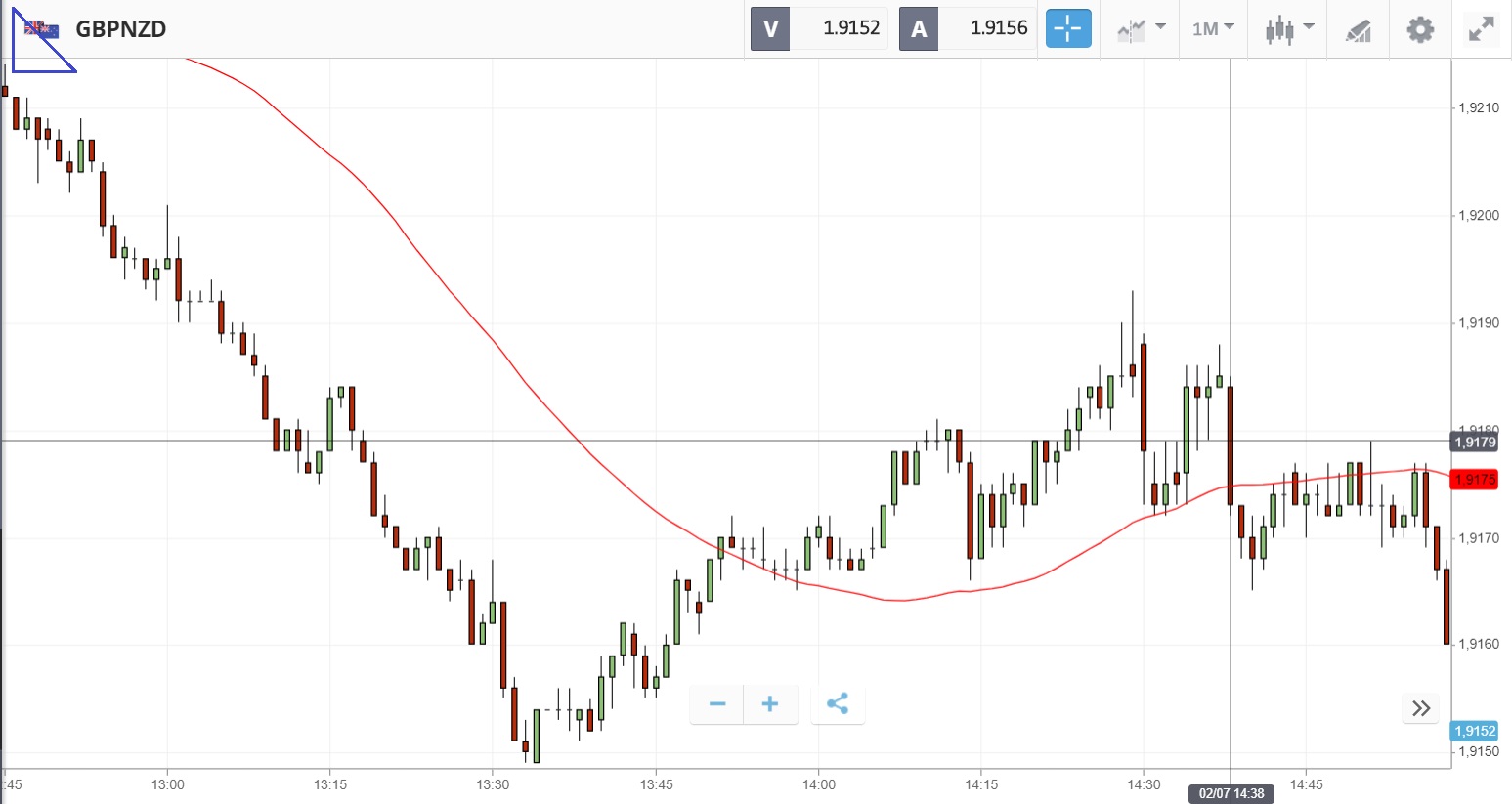Open the indicators comparison dropdown
The height and width of the screenshot is (804, 1512).
(x=1141, y=29)
